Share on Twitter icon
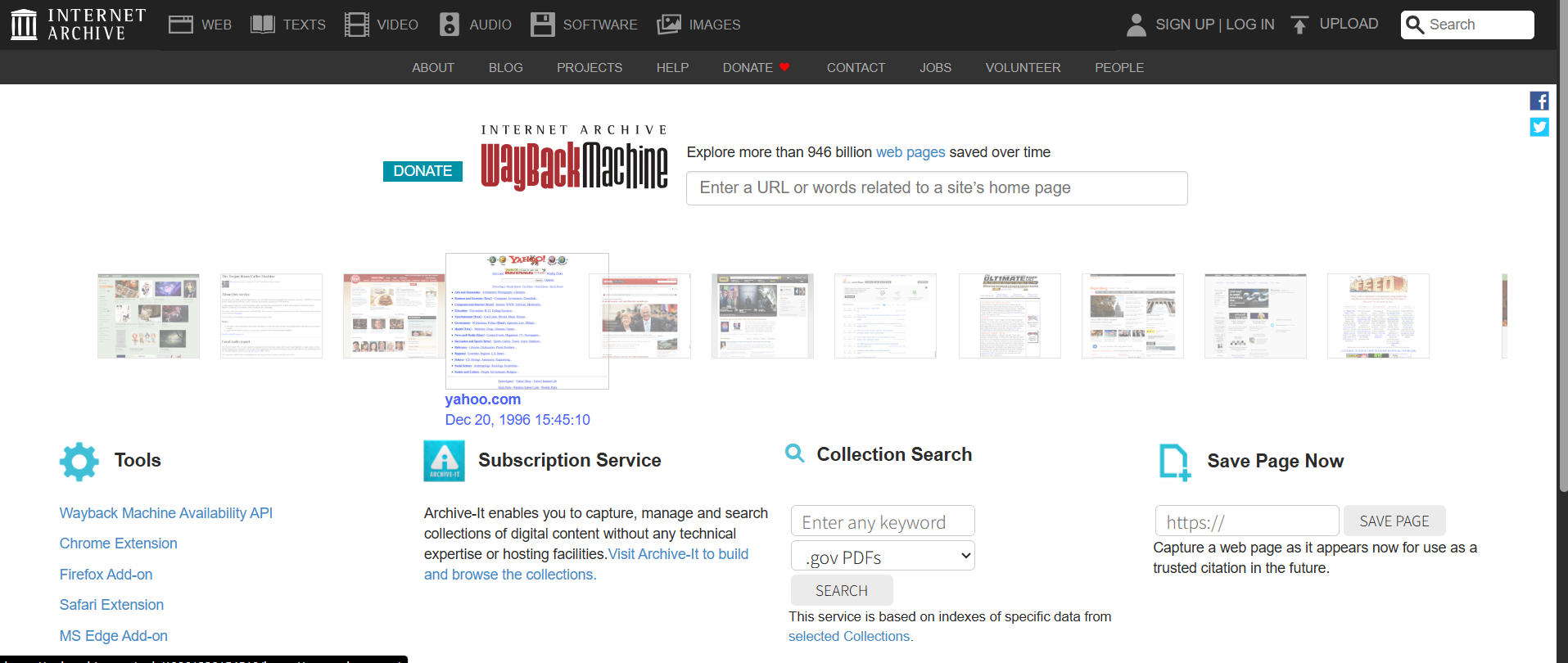 pyautogui.click(x=1539, y=127)
